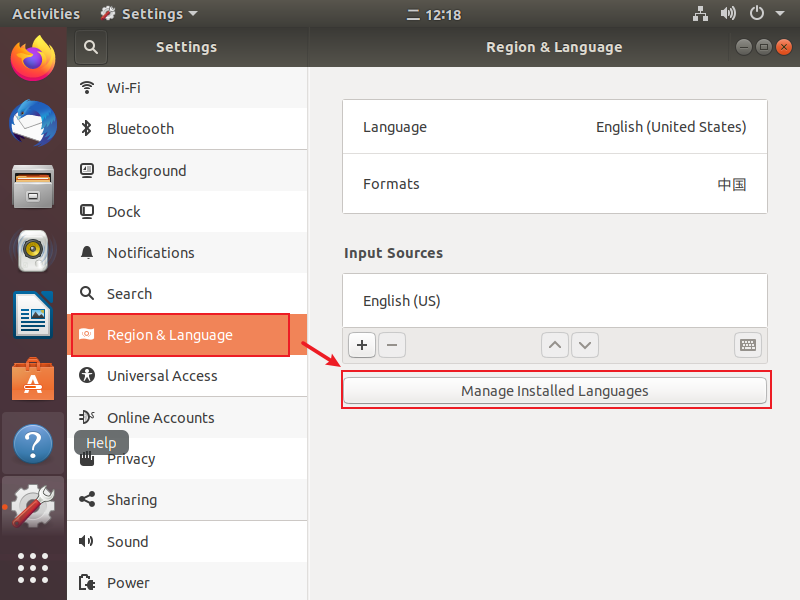The image size is (800, 600).
Task: Select English (US) input source
Action: point(555,301)
